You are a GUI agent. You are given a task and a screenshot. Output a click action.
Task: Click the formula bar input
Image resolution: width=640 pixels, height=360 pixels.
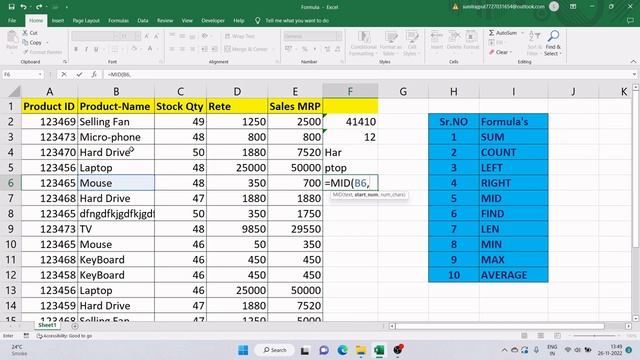[367, 74]
